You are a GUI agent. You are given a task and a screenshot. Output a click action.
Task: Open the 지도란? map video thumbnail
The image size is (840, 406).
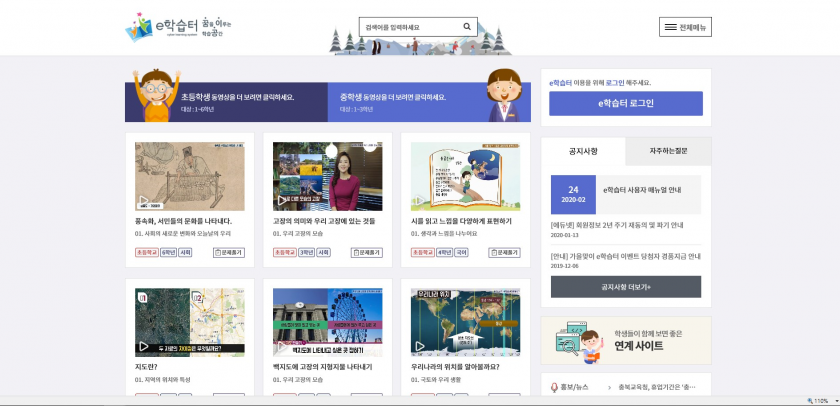(x=189, y=322)
